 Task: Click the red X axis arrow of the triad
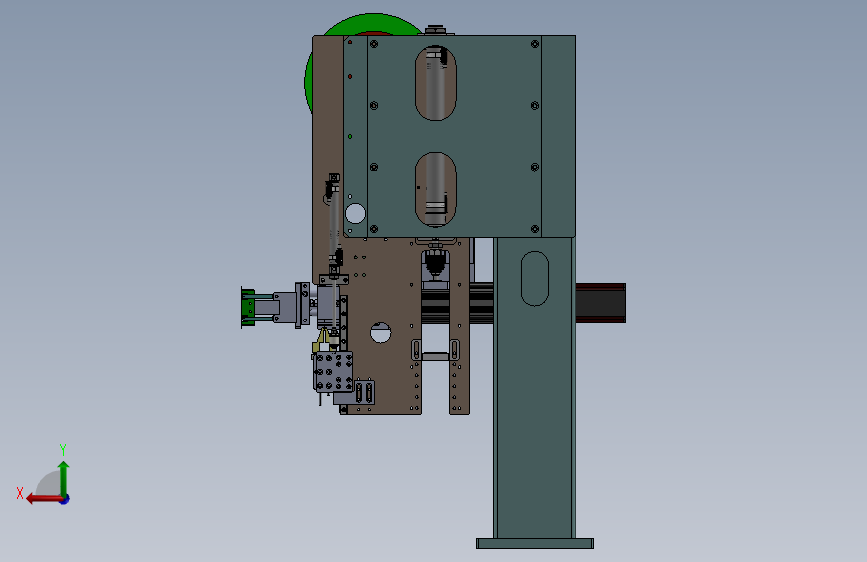[43, 499]
